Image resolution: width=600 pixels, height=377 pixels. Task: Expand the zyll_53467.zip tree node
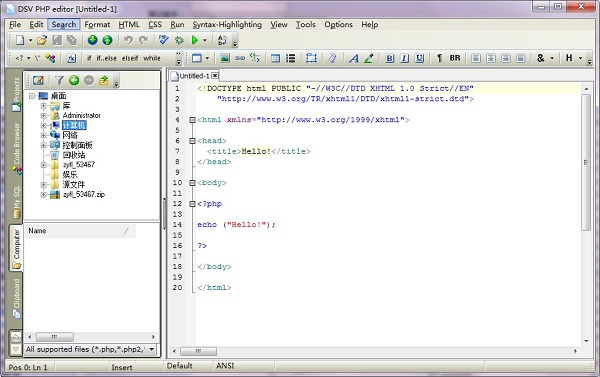click(44, 194)
